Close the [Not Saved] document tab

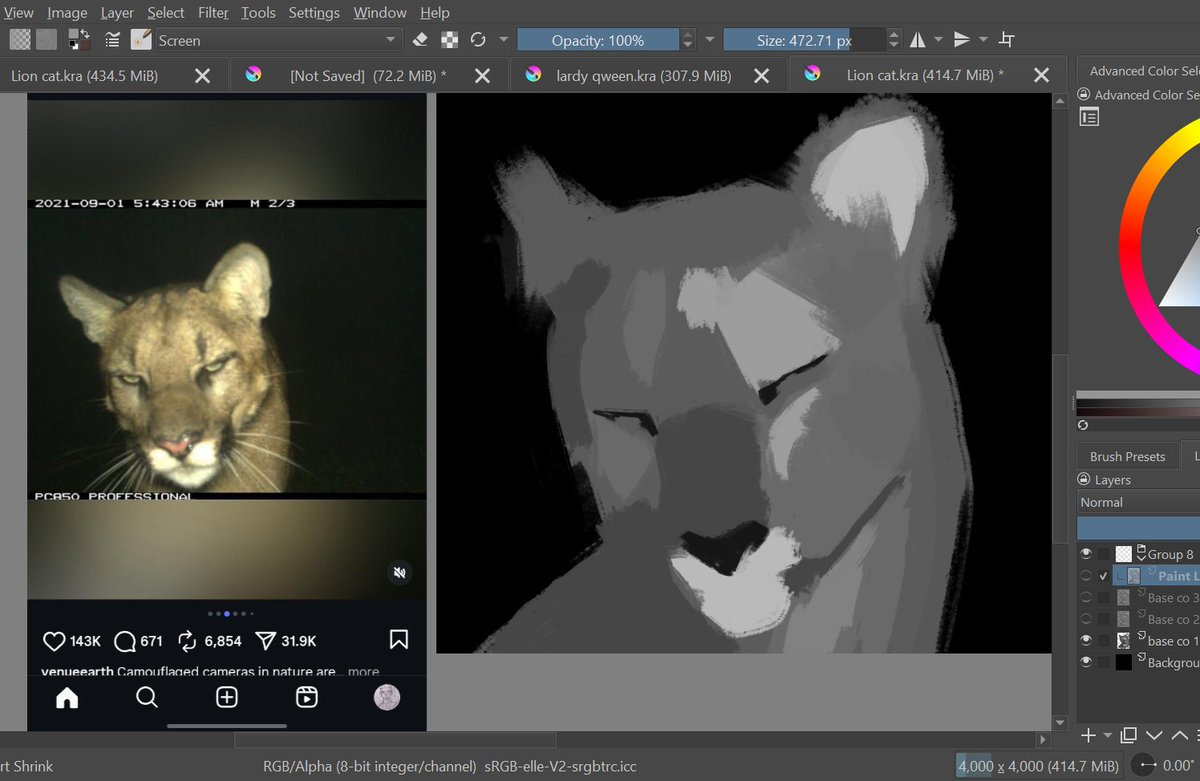[482, 75]
